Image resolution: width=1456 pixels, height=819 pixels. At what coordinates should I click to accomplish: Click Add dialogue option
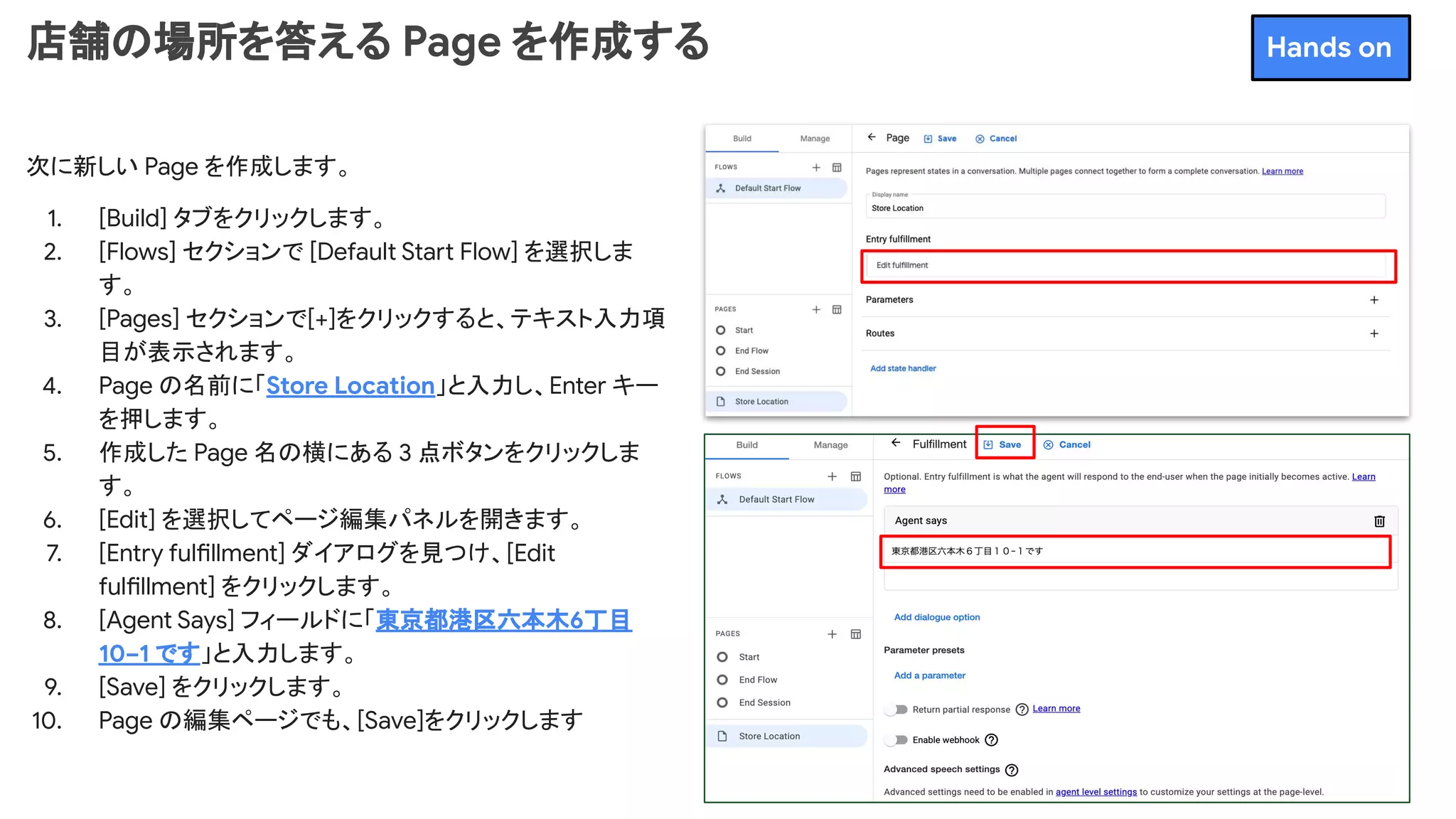936,617
